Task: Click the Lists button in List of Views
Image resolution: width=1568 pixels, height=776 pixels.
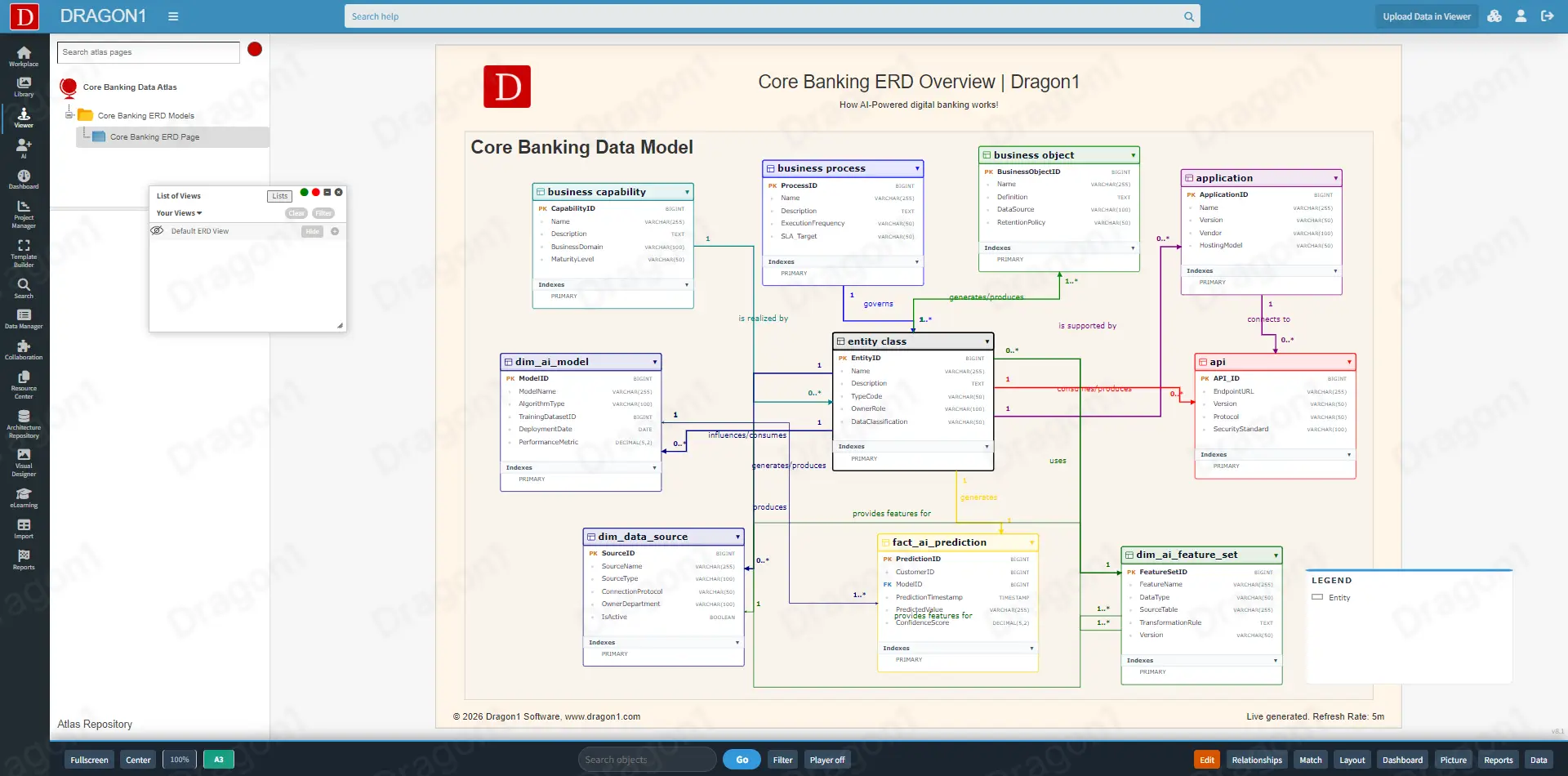Action: 280,196
